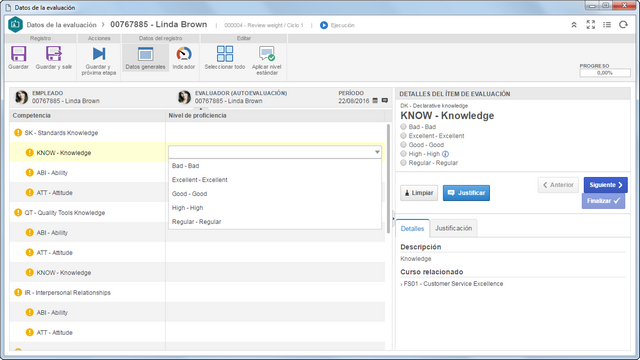Click the competency list vertical scrollbar
Screen dimensions: 640x360
coord(388,179)
